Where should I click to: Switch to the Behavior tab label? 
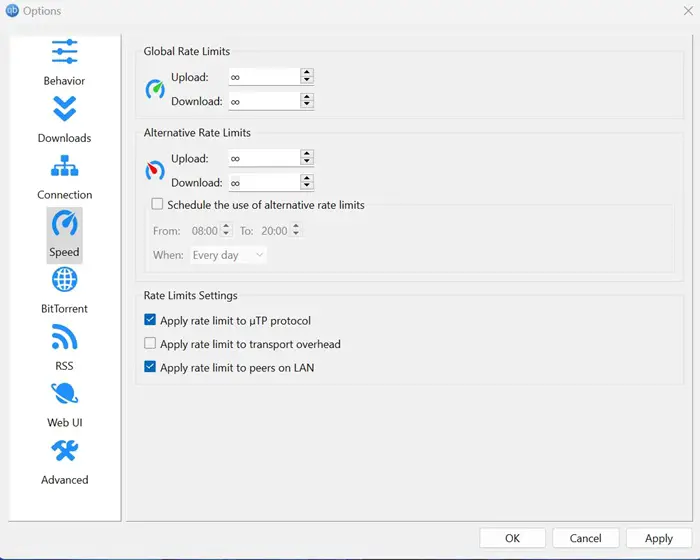tap(64, 81)
